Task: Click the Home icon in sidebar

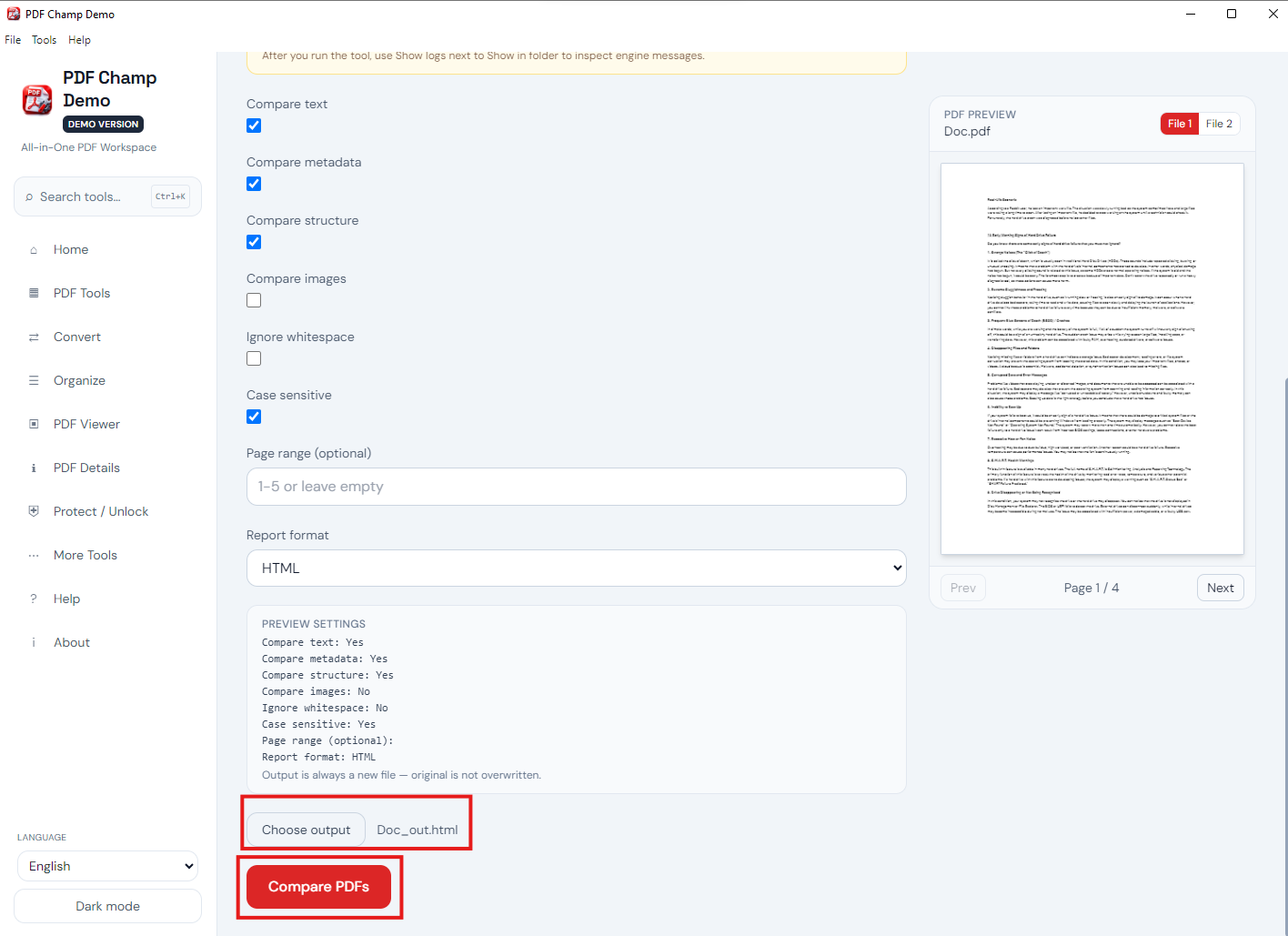Action: (x=34, y=250)
